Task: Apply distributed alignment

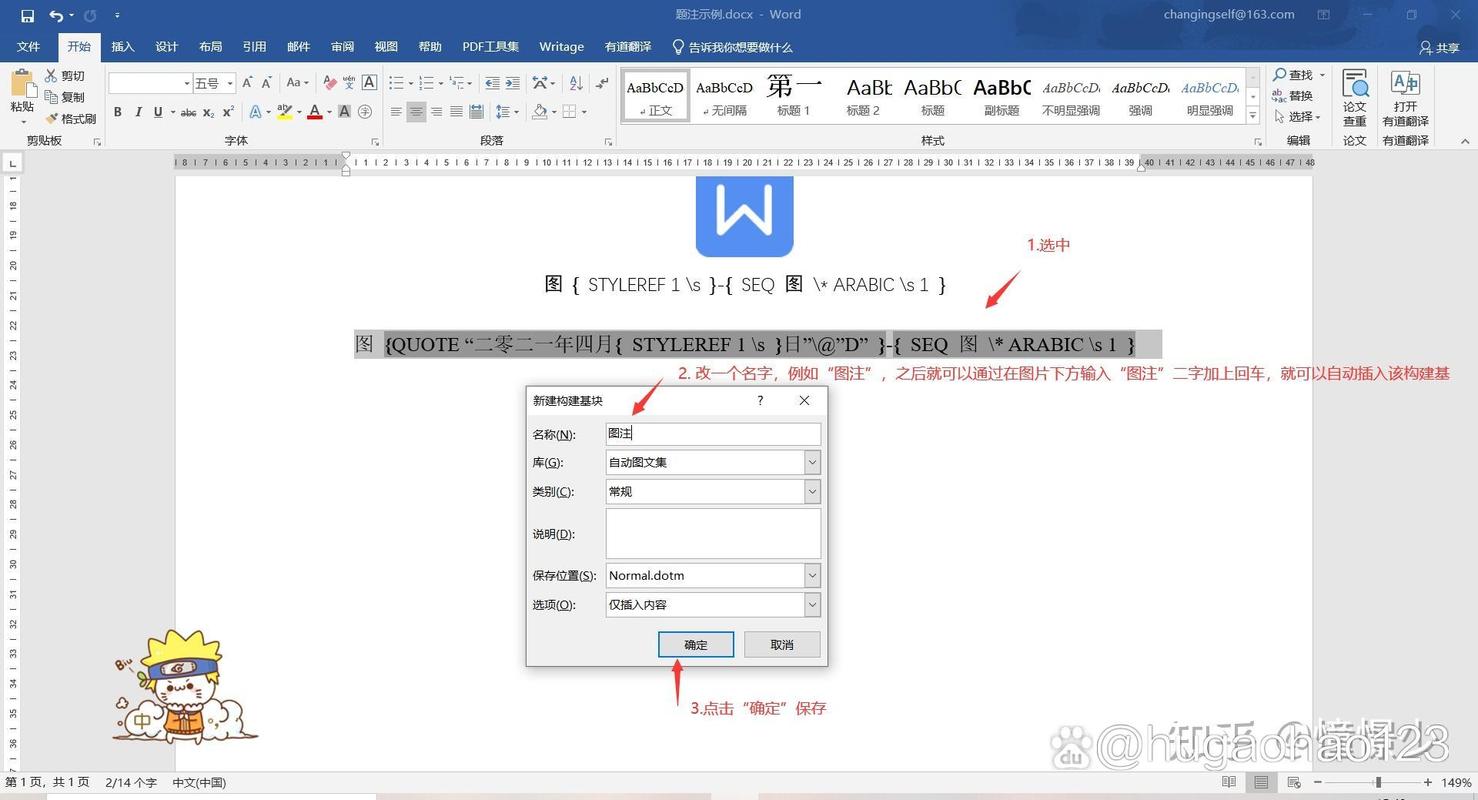Action: point(477,112)
